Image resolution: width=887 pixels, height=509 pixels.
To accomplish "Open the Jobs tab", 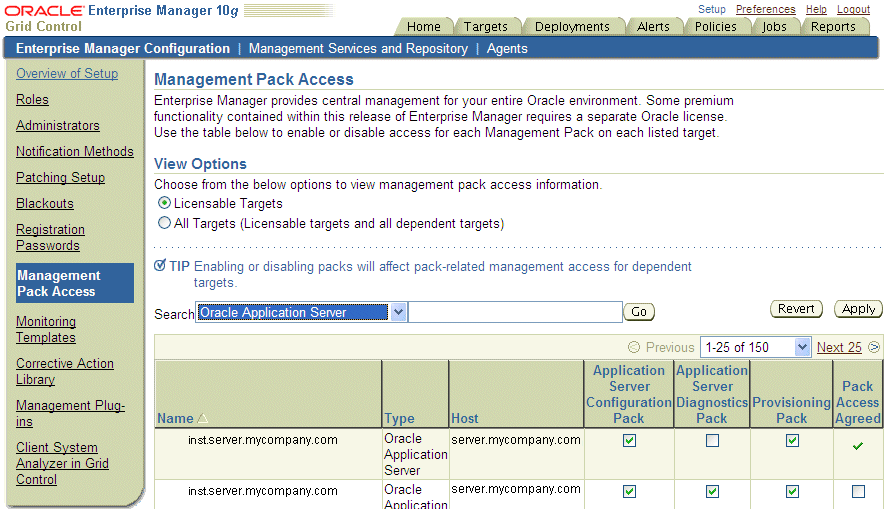I will [774, 27].
